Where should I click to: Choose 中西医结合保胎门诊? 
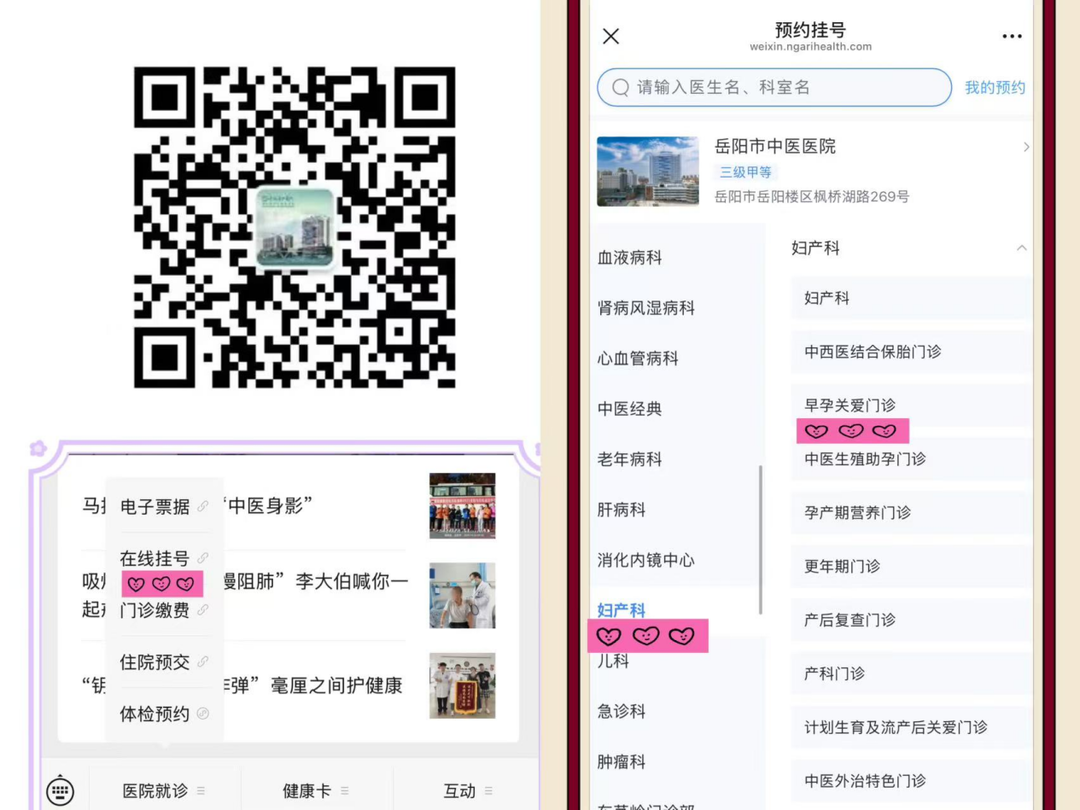(911, 352)
